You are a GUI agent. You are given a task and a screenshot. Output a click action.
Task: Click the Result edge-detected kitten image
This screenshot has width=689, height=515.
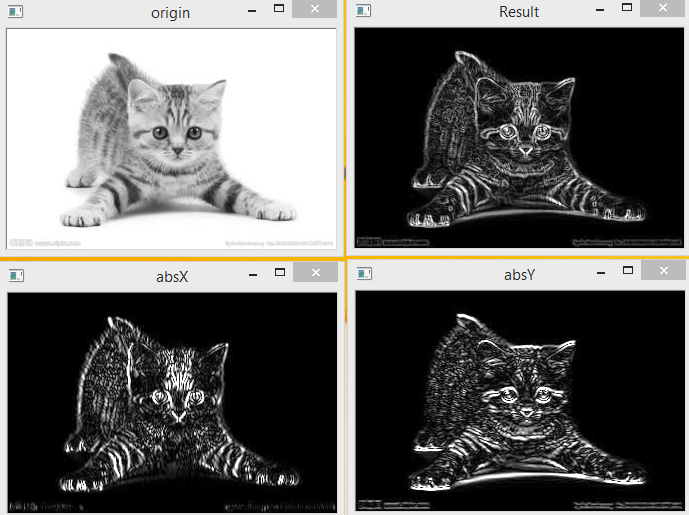tap(519, 138)
